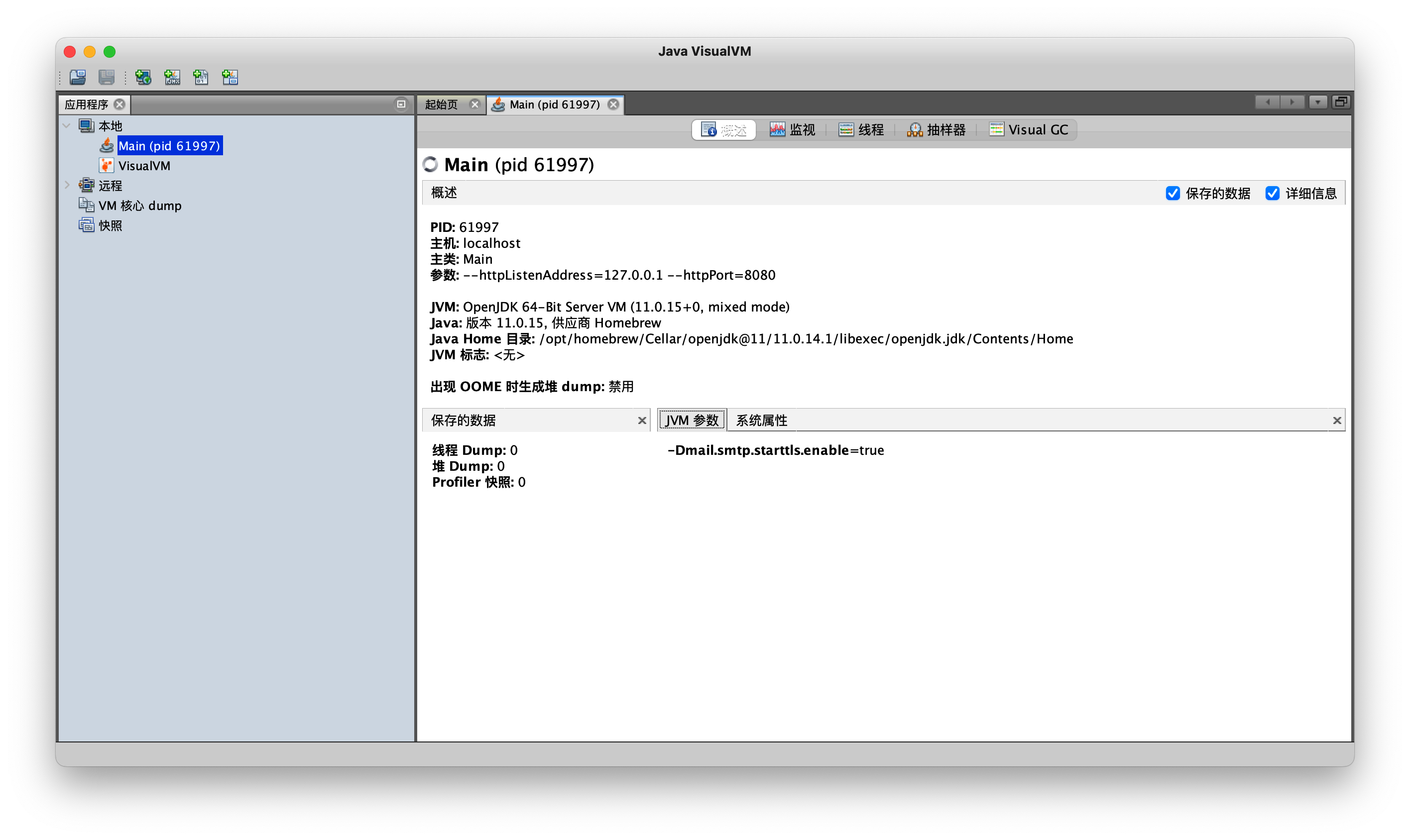Close the 保存的数据 section

pos(642,420)
